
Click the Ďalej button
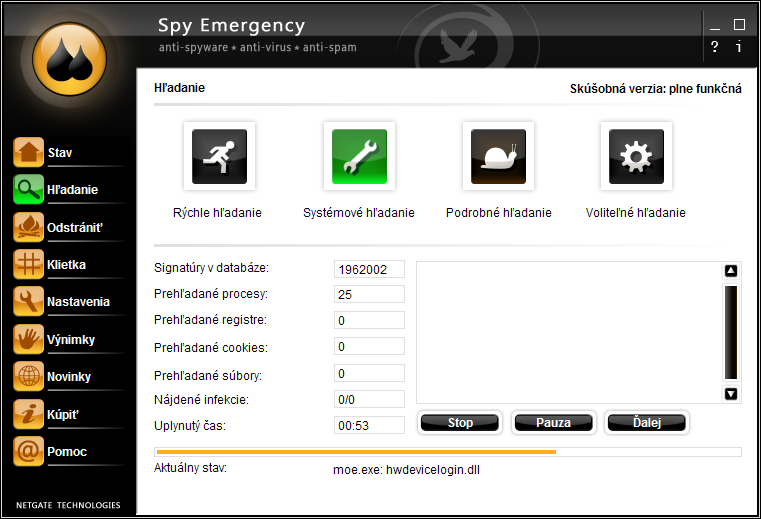[647, 423]
